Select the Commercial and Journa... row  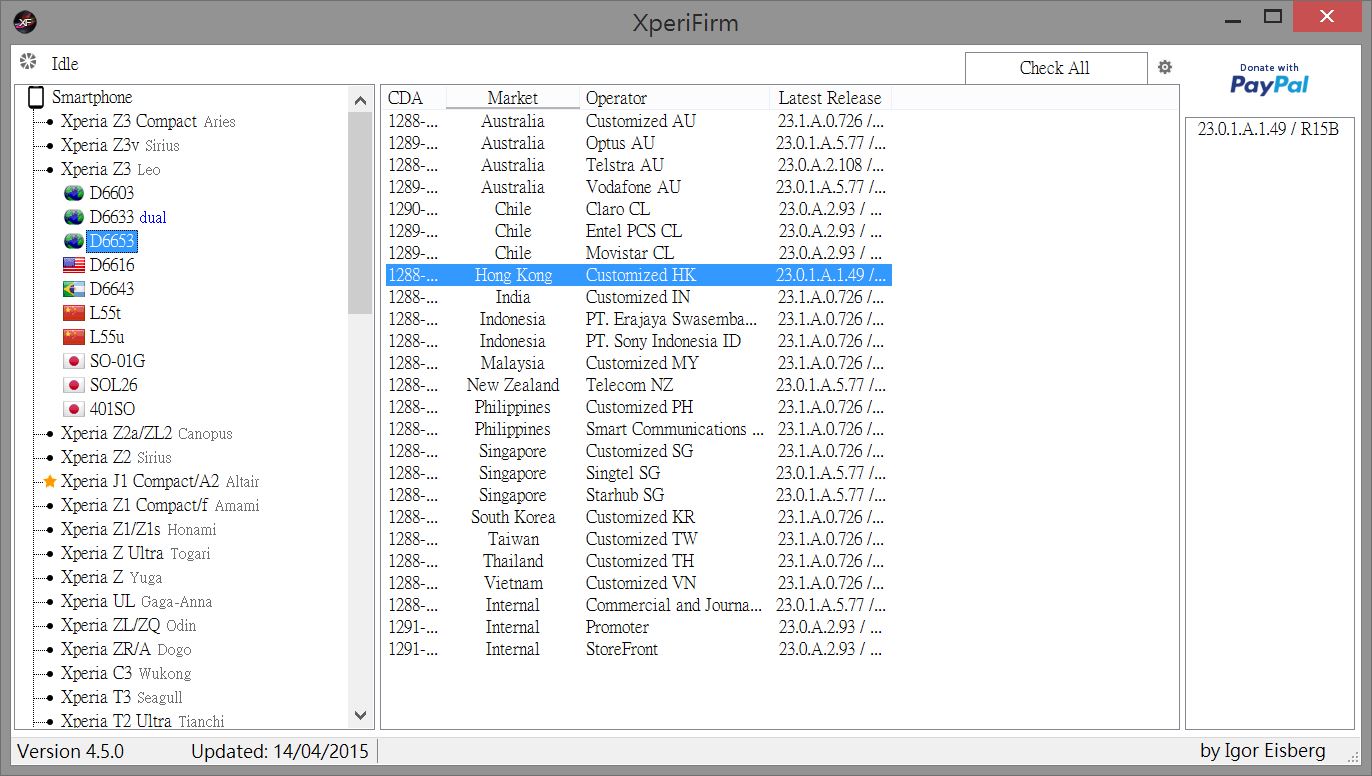[638, 605]
